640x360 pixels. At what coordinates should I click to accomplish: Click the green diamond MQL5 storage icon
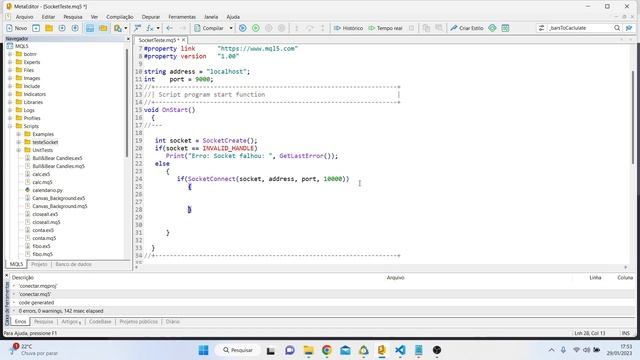coord(492,28)
